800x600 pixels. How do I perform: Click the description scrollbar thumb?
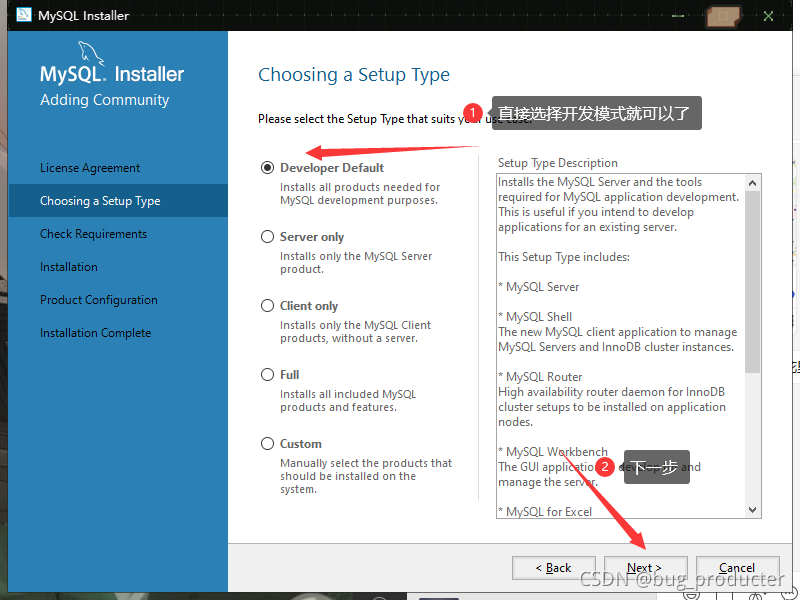753,282
